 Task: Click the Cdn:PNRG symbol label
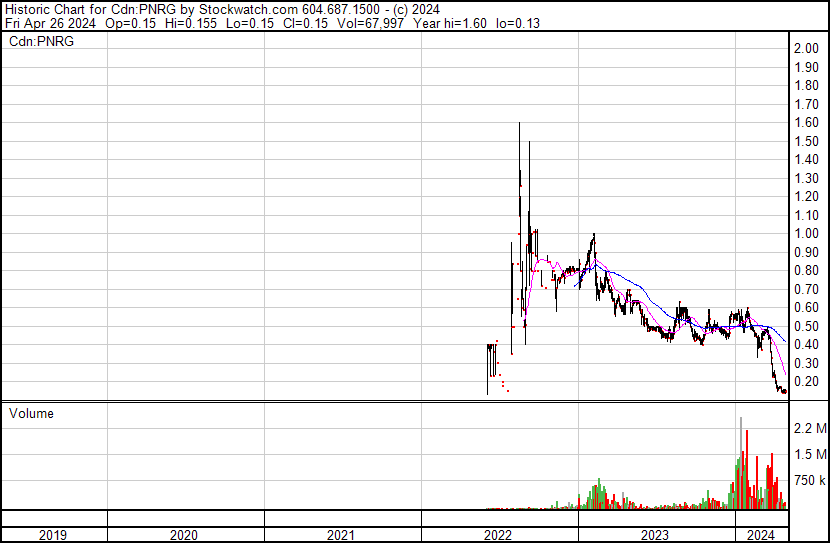click(x=42, y=42)
